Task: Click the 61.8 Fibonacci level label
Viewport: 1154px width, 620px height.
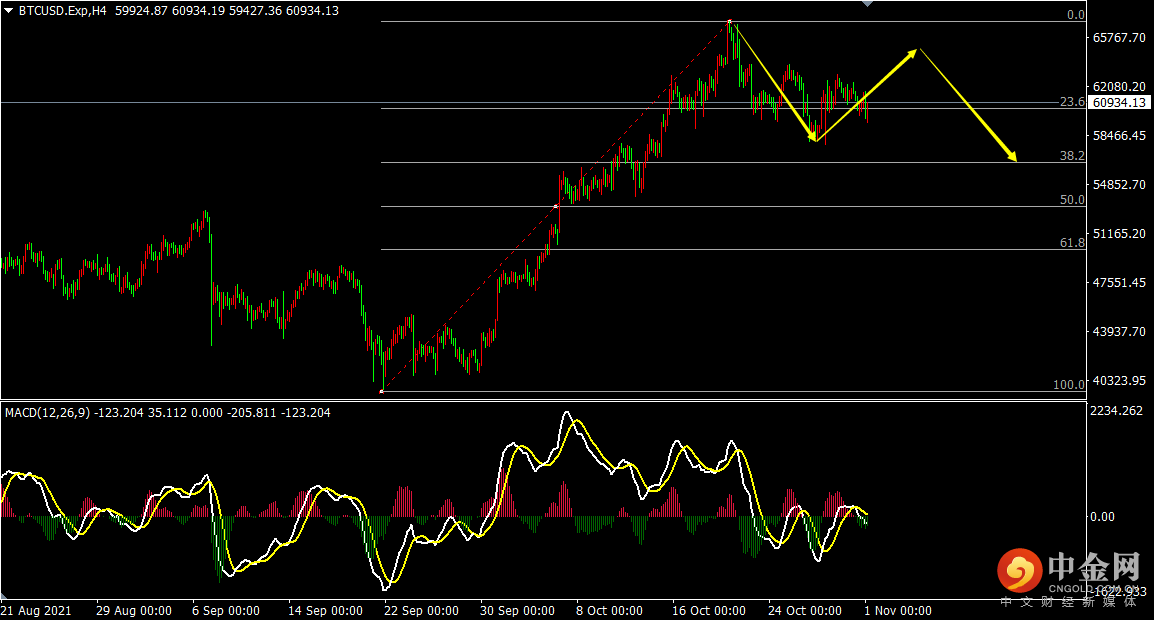Action: coord(1072,242)
